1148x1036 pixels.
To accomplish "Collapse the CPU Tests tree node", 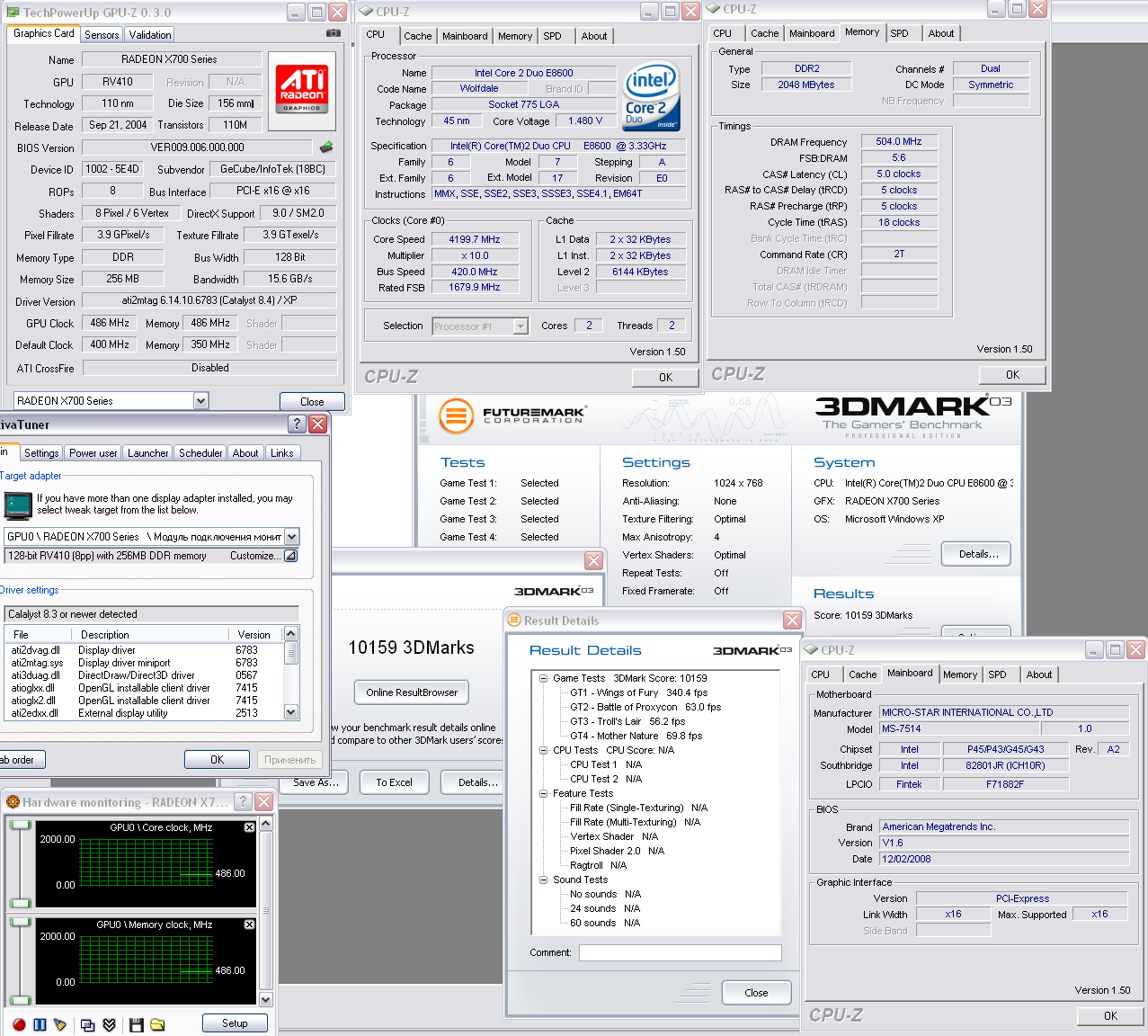I will (544, 750).
